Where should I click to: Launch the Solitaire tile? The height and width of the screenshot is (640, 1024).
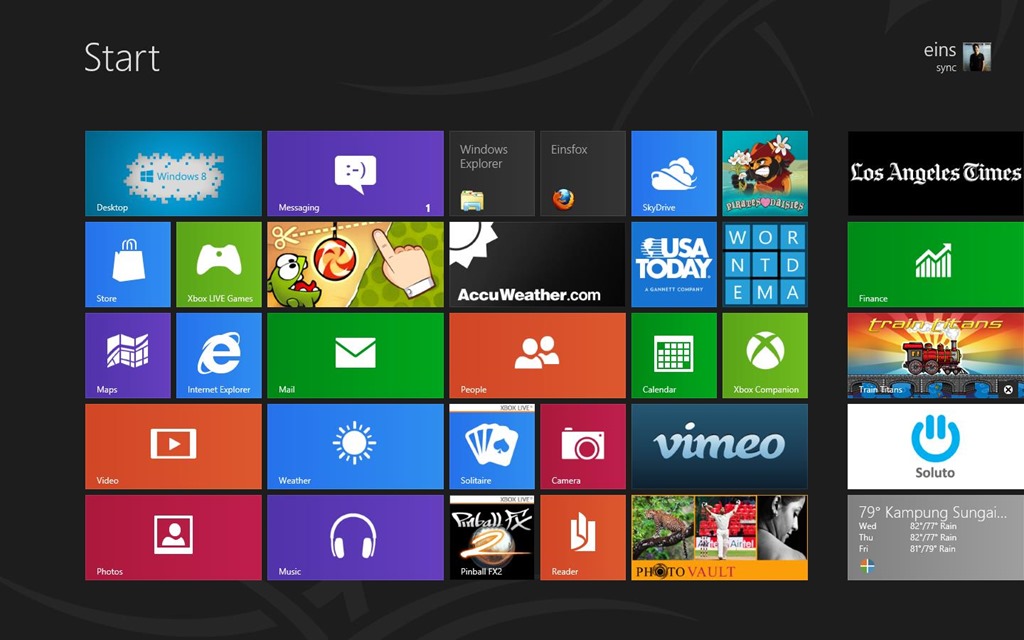point(492,446)
